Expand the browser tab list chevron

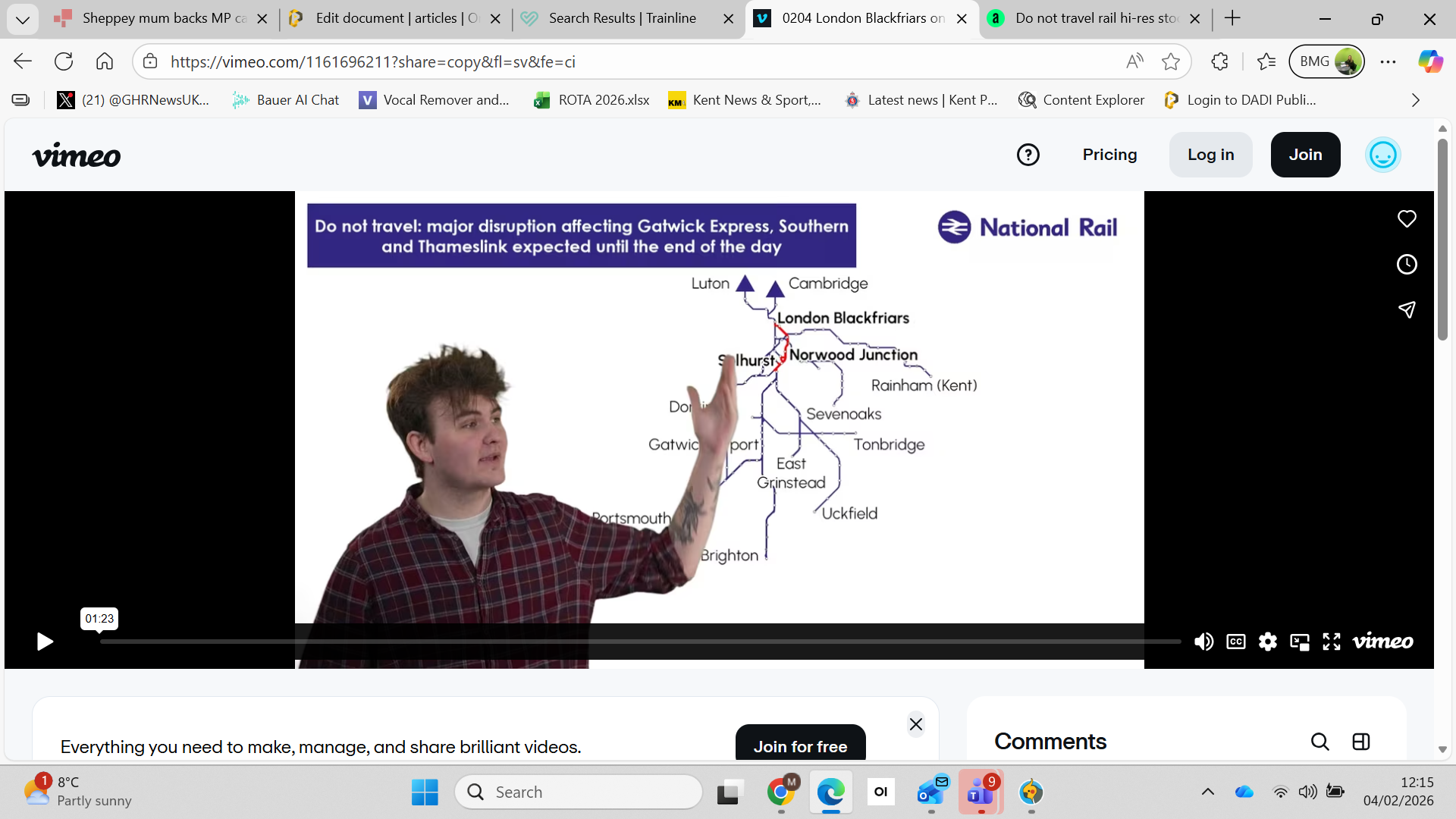(x=23, y=19)
